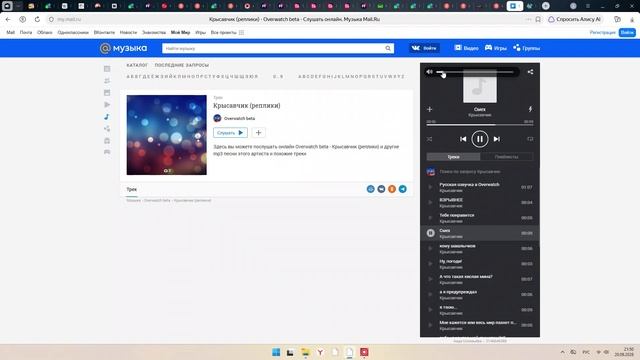Click the Слушать play button
The height and width of the screenshot is (360, 640).
(x=230, y=133)
